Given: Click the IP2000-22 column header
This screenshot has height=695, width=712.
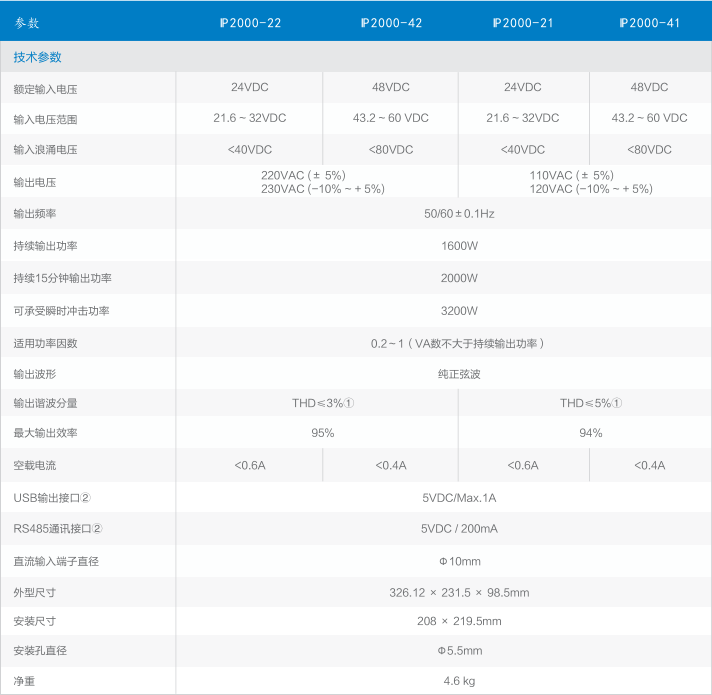Looking at the screenshot, I should 250,22.
